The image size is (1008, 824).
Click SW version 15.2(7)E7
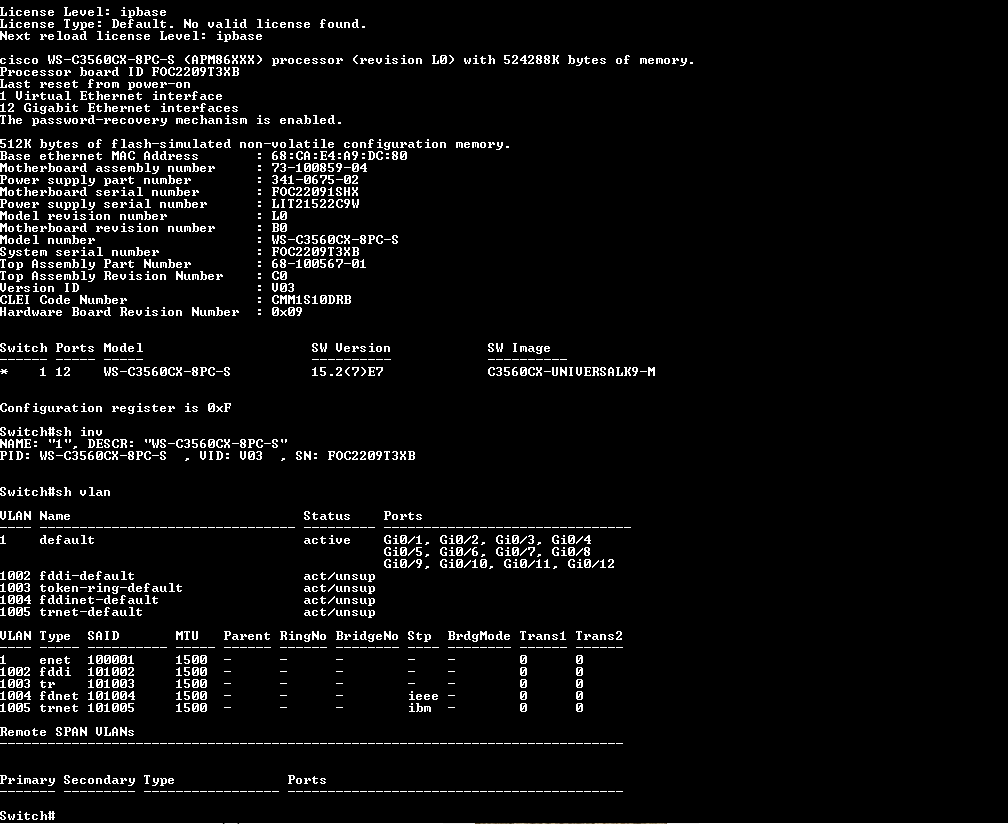pos(347,372)
